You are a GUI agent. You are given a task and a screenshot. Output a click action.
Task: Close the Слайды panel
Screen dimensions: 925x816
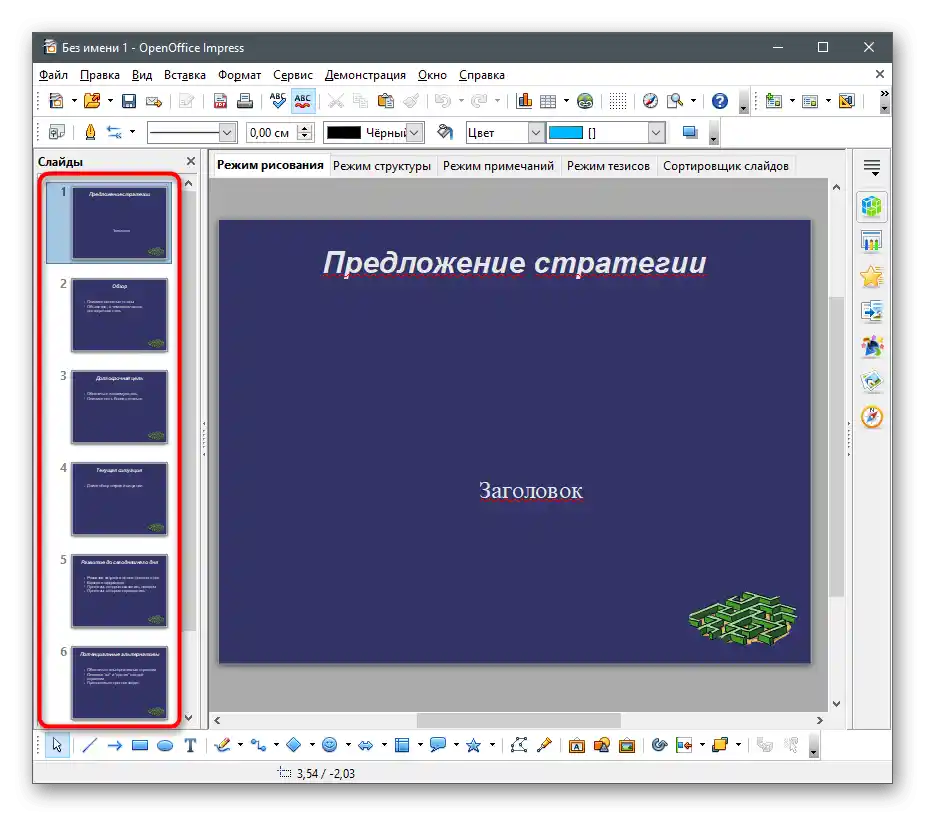[191, 161]
